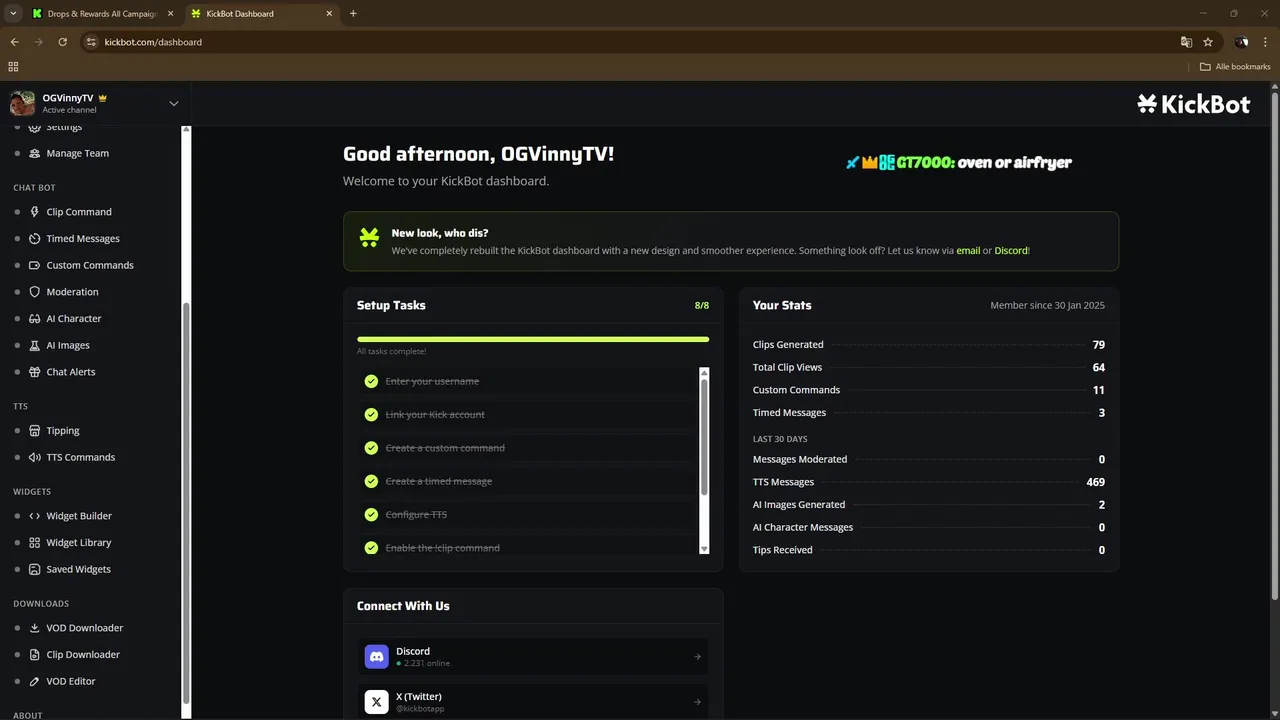Click the setup tasks list up arrow
The height and width of the screenshot is (720, 1280).
pyautogui.click(x=704, y=373)
